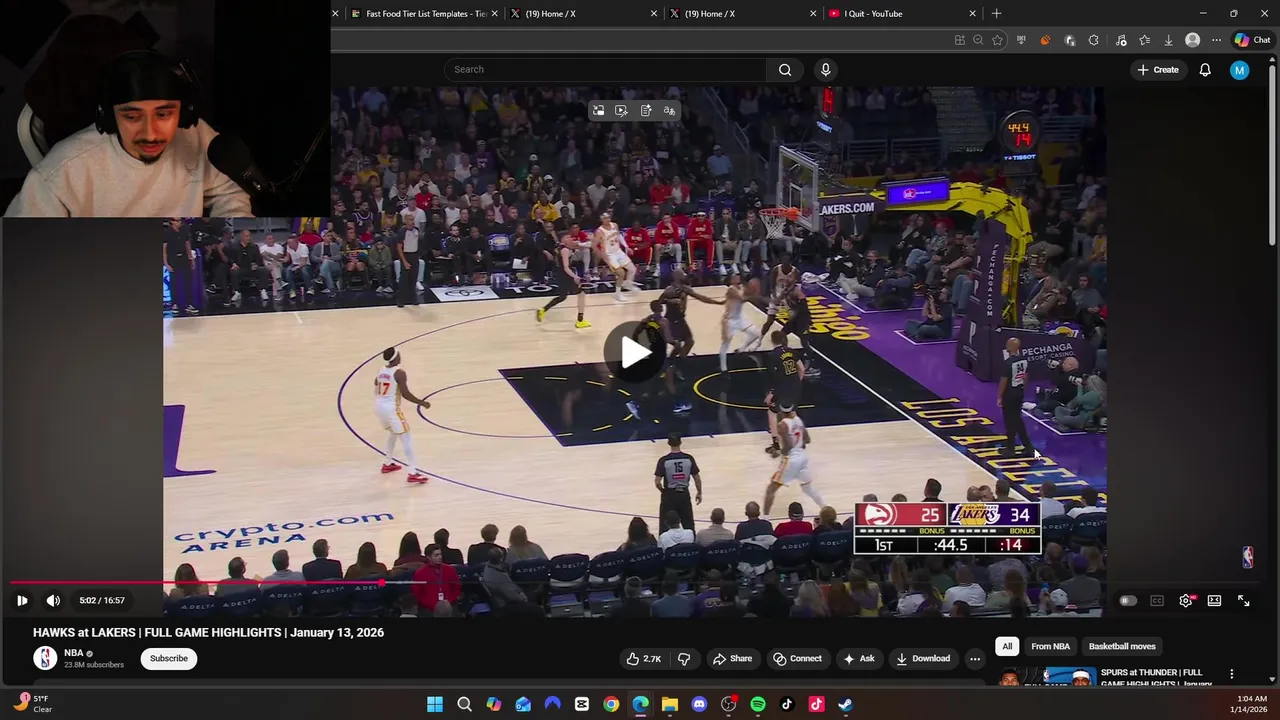The height and width of the screenshot is (720, 1280).
Task: Click first icon in video overlay toolbar
Action: coord(598,111)
